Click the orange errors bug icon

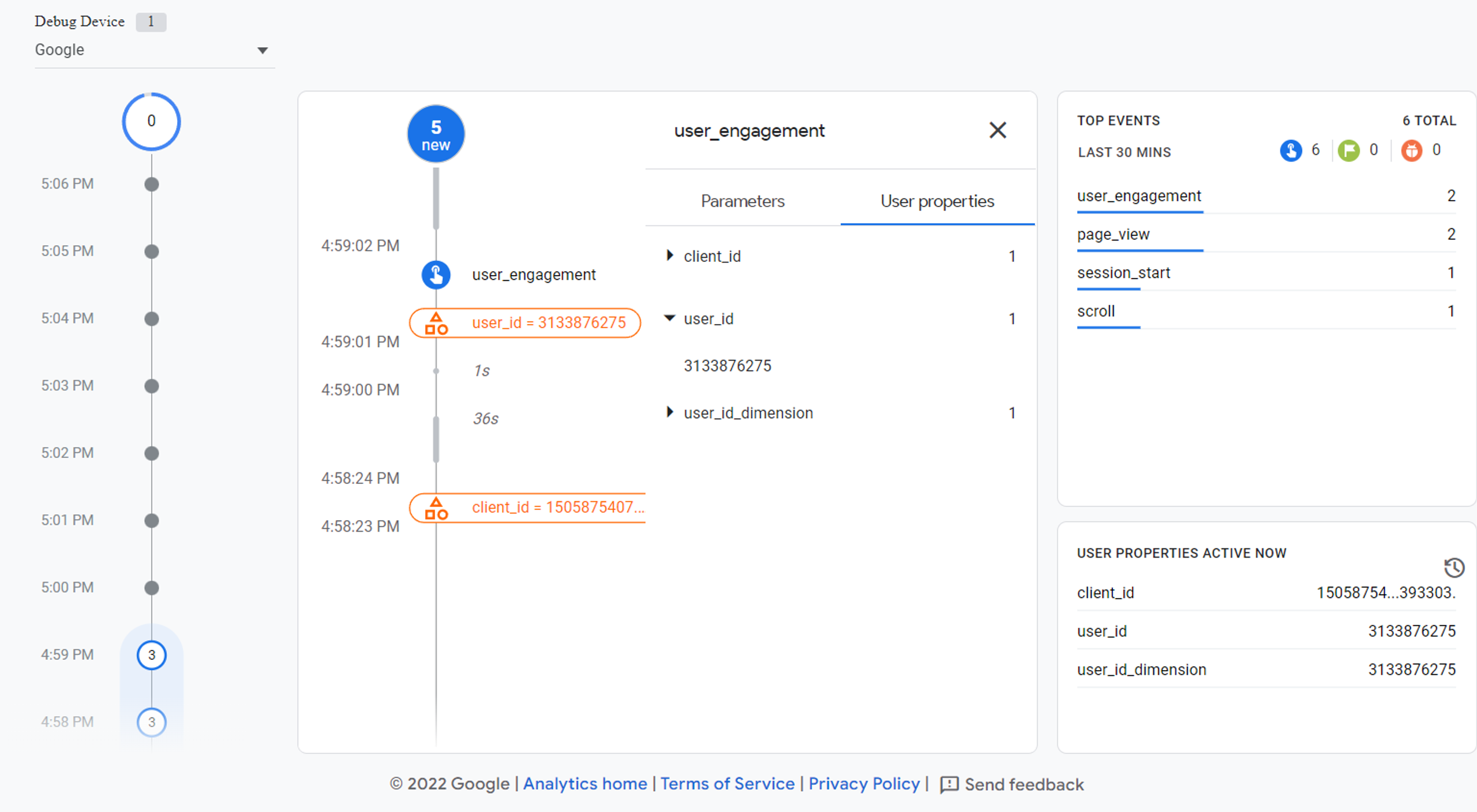[x=1411, y=151]
